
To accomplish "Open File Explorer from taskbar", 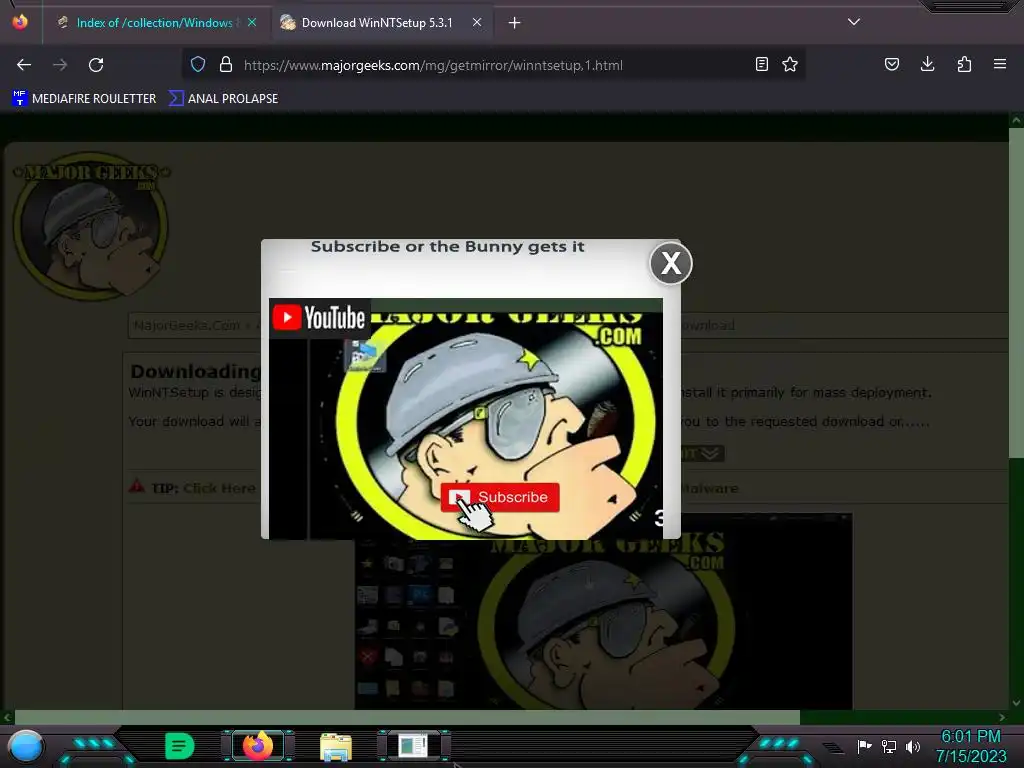I will 336,746.
